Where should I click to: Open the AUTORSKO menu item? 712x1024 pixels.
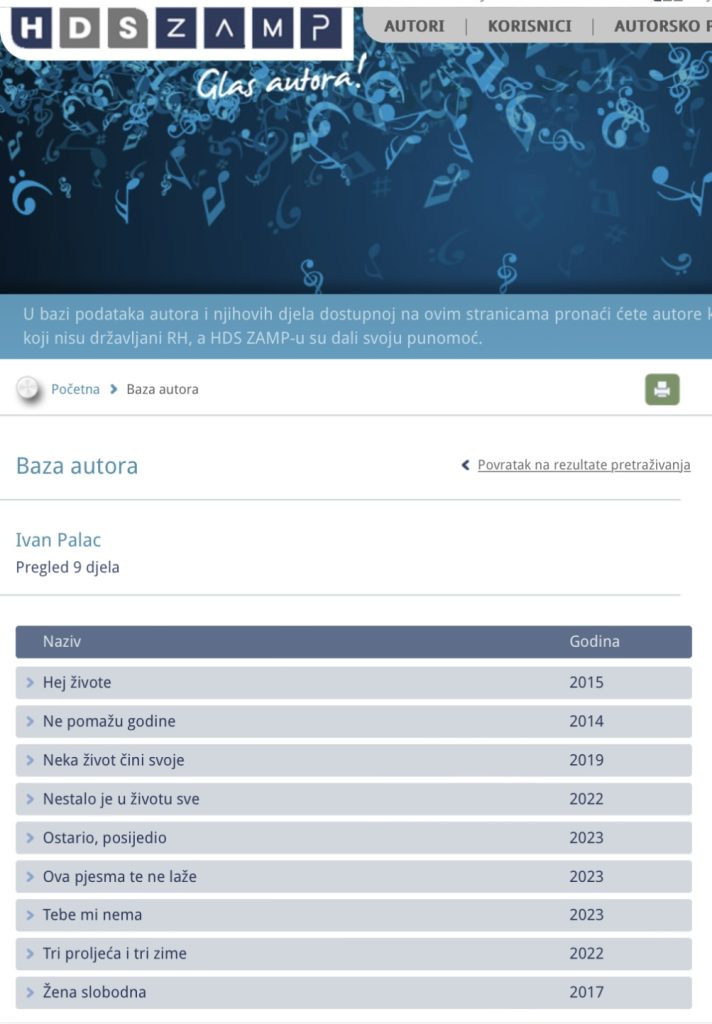coord(662,26)
